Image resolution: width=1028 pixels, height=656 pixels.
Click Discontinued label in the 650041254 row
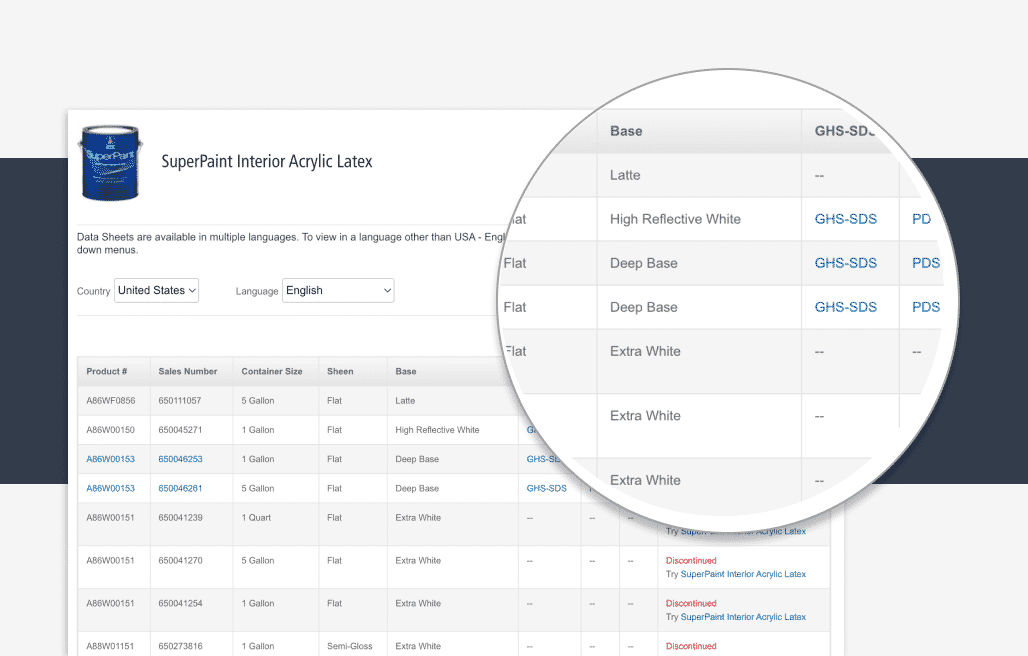click(691, 604)
